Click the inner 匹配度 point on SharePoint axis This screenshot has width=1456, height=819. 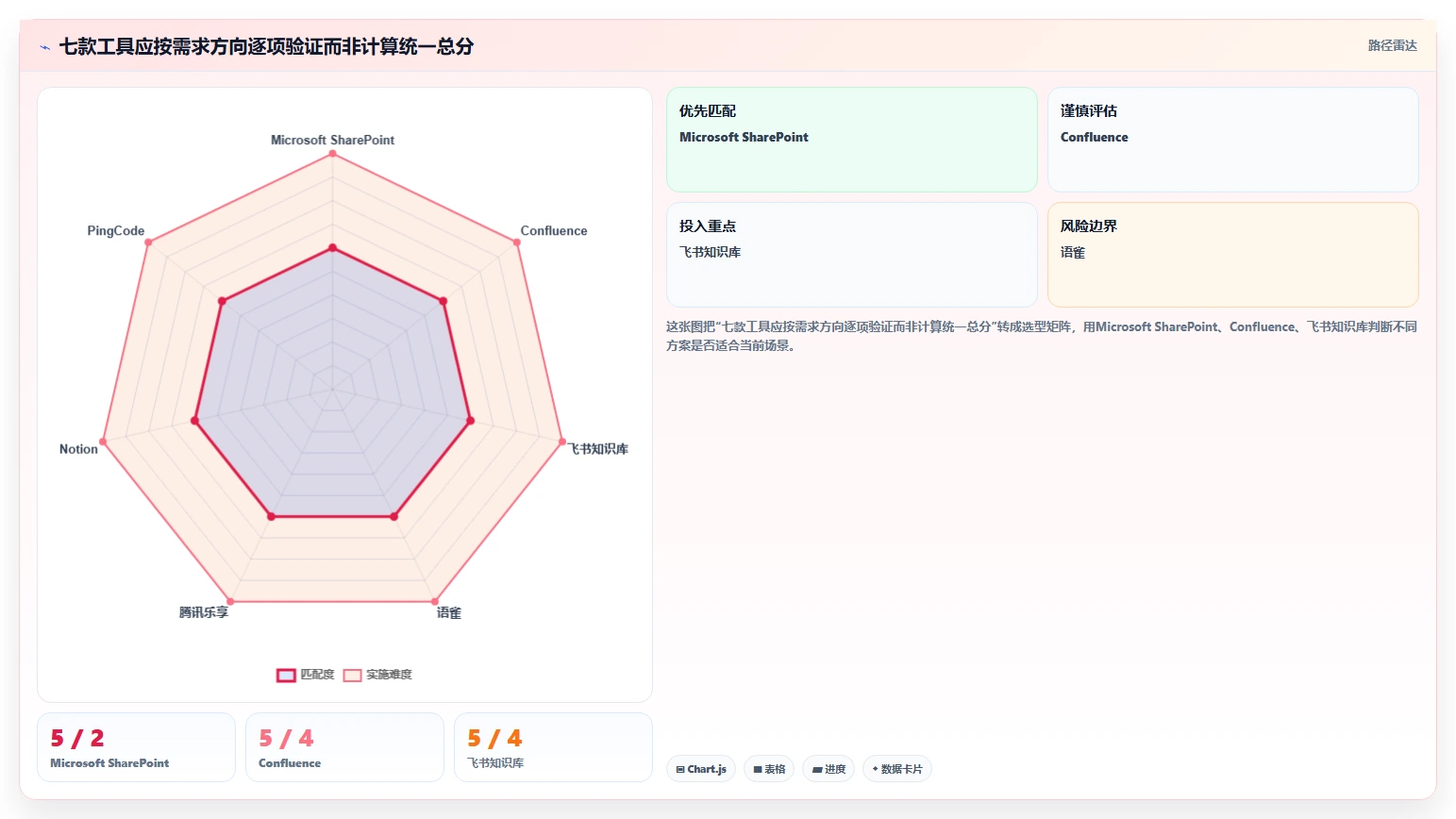click(x=332, y=248)
